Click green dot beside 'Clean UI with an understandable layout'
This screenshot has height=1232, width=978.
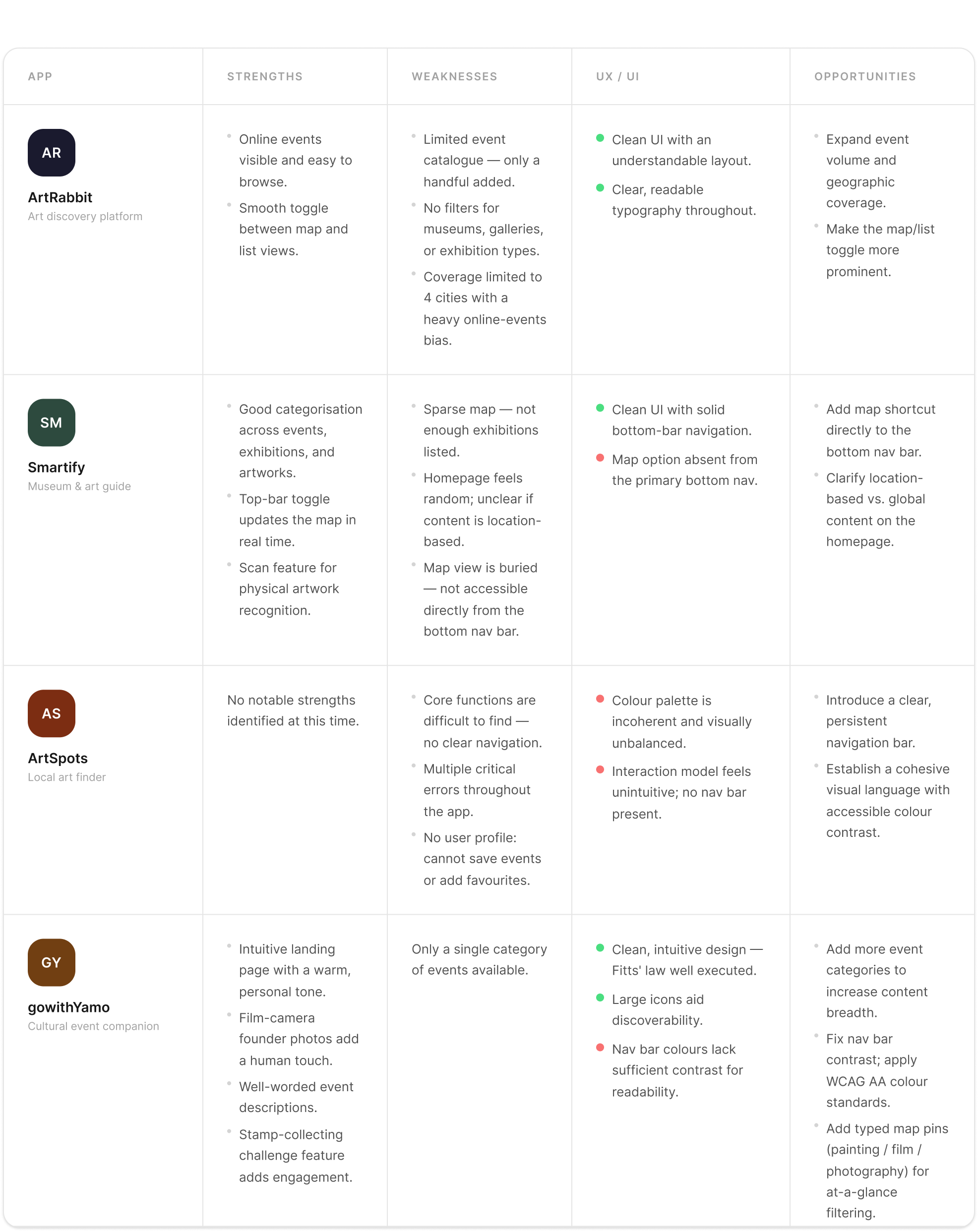600,138
